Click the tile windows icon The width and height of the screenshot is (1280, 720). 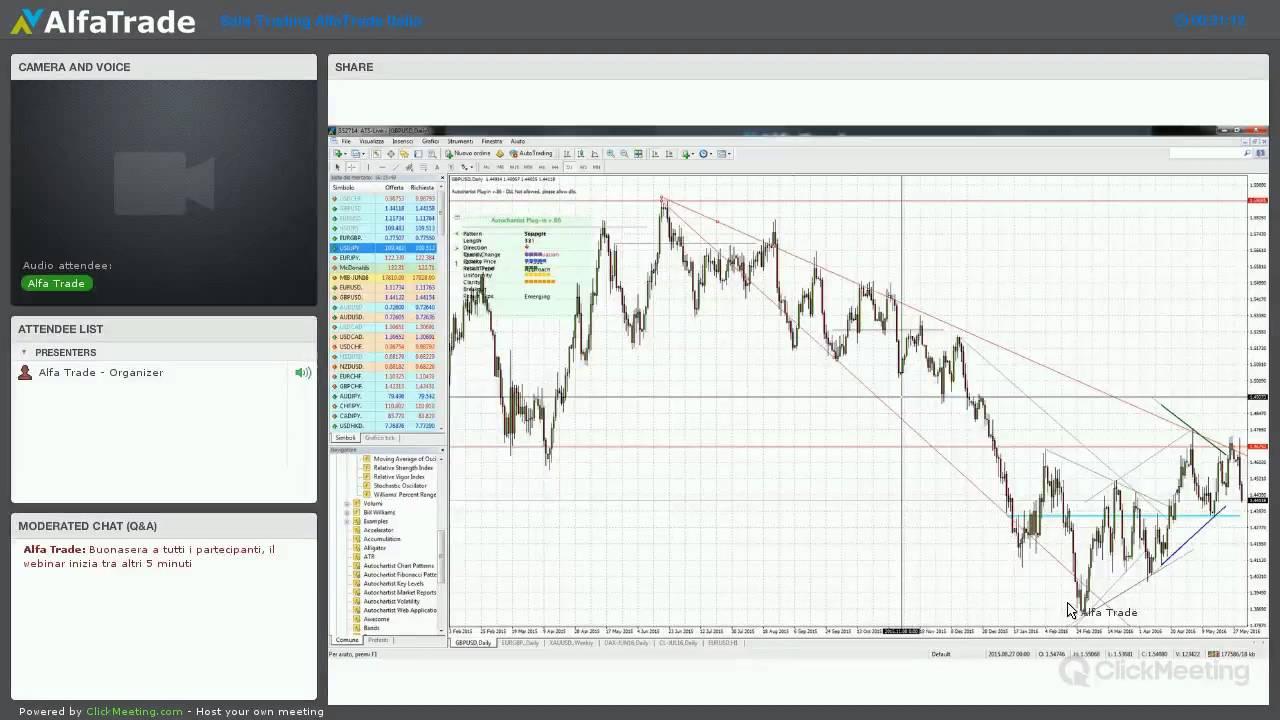(x=638, y=154)
